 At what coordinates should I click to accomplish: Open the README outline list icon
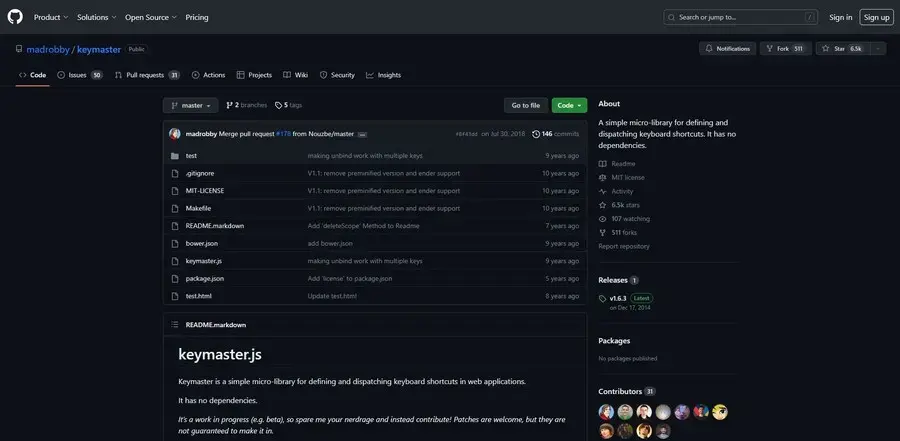point(175,325)
